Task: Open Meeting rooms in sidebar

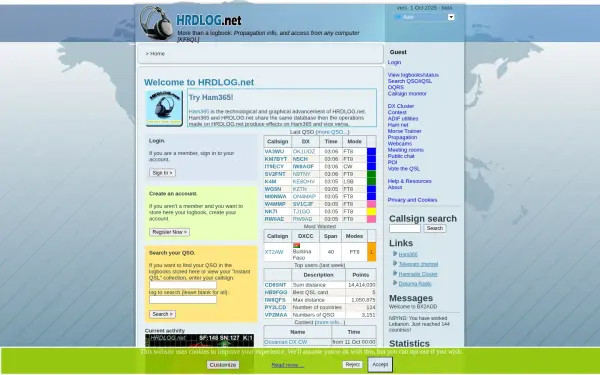Action: (x=406, y=150)
